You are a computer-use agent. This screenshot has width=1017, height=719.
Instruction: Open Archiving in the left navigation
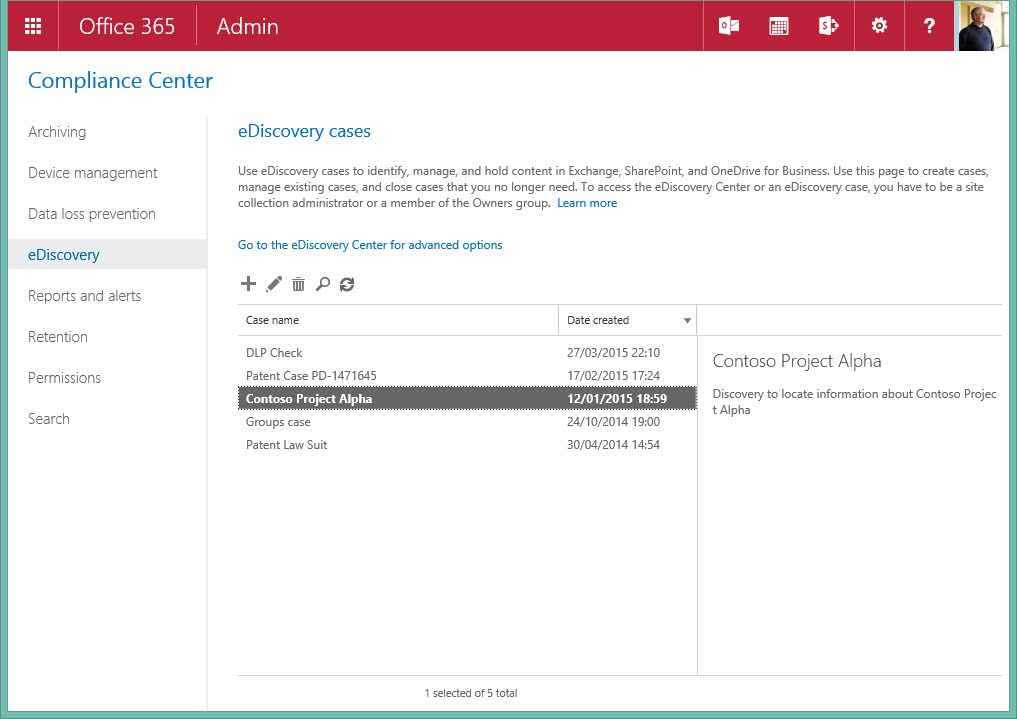tap(57, 132)
